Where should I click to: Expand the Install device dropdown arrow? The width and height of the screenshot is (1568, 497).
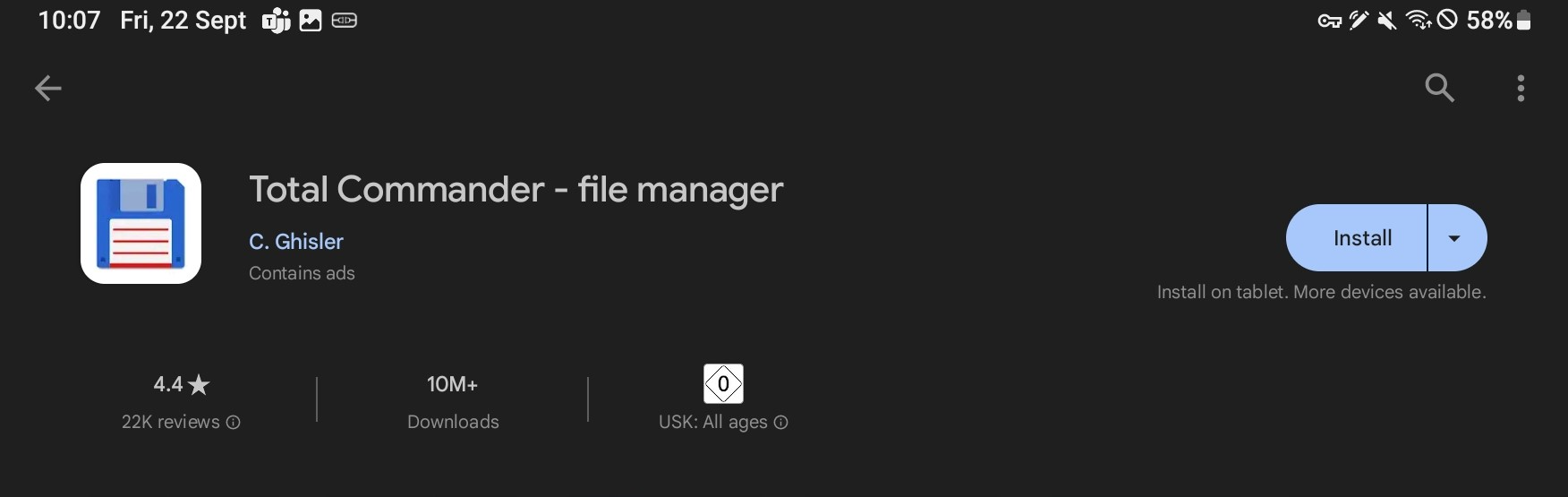click(x=1457, y=237)
